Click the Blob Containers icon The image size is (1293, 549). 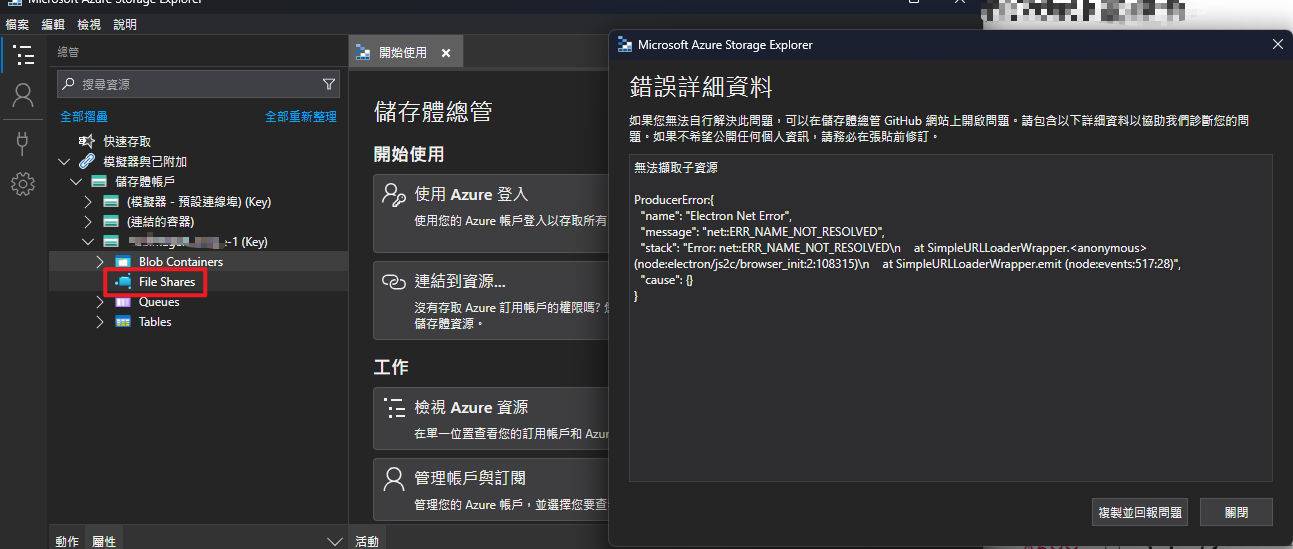[123, 262]
